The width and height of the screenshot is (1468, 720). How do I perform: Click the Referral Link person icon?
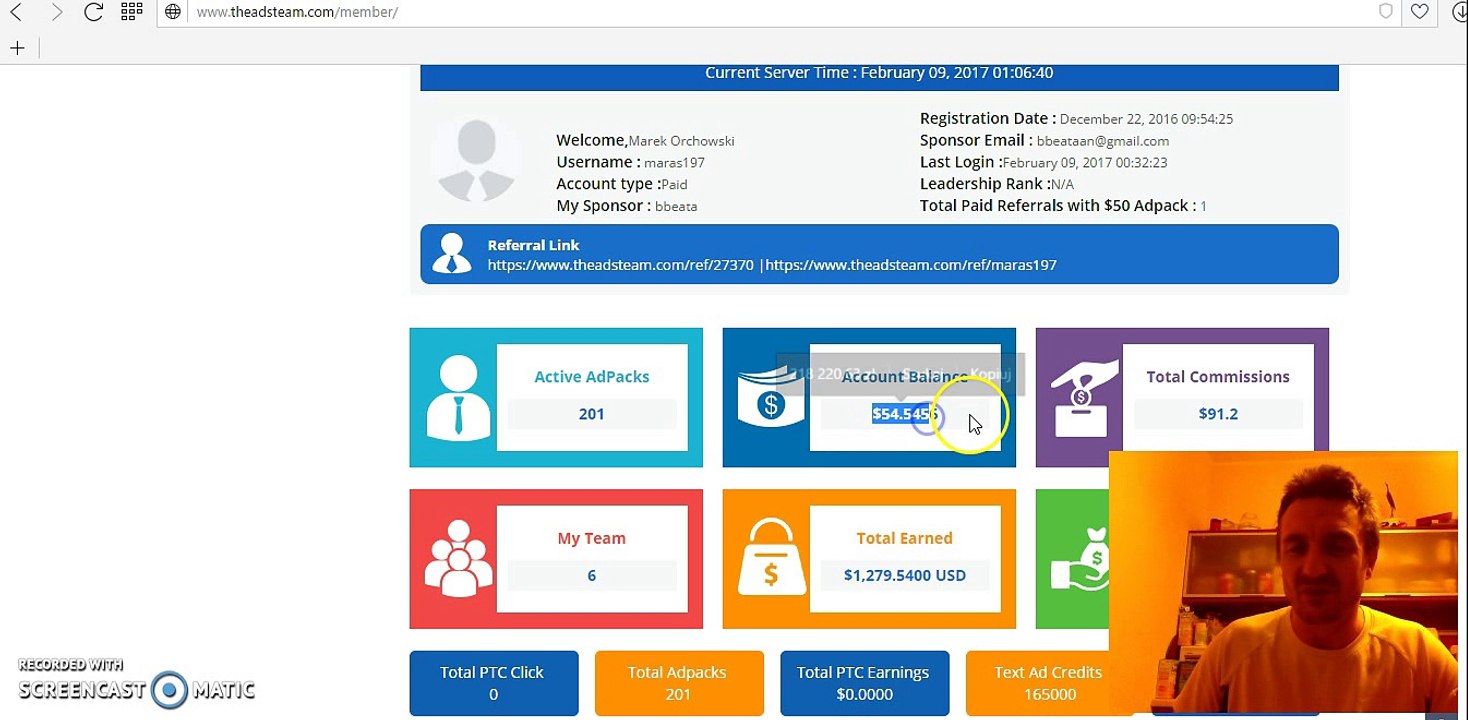click(452, 254)
